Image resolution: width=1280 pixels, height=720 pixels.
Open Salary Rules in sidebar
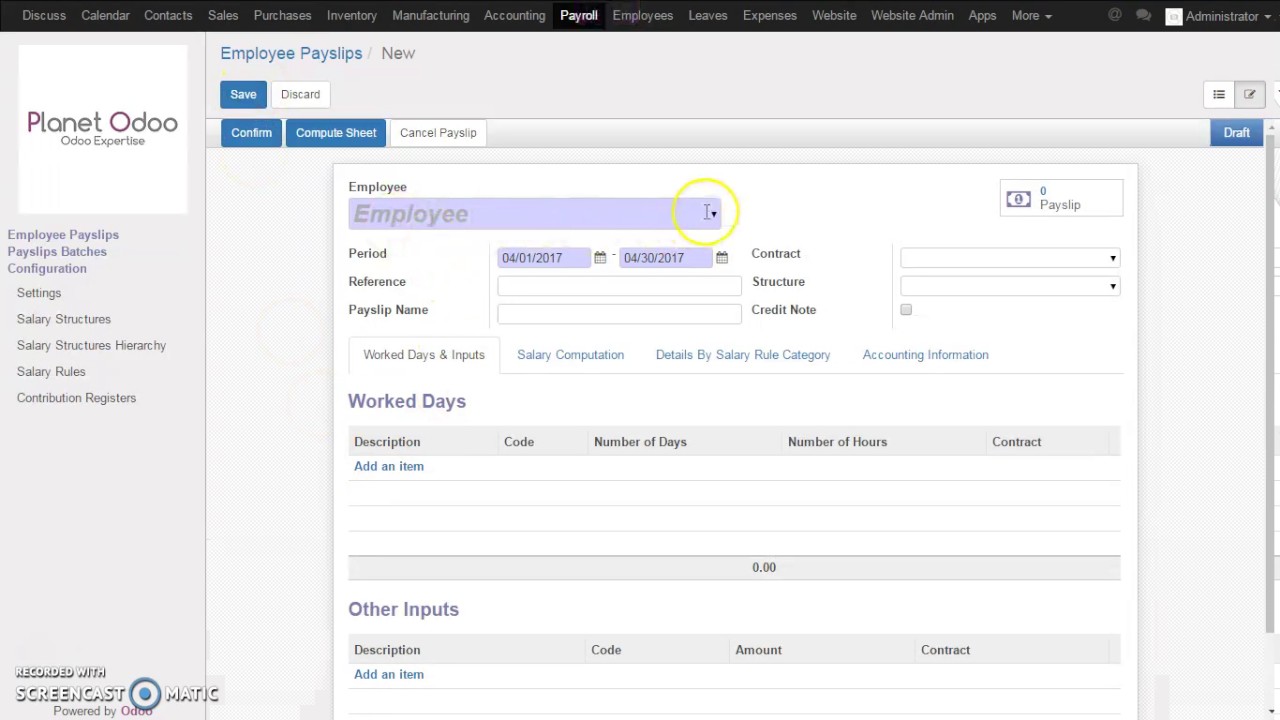click(x=51, y=371)
